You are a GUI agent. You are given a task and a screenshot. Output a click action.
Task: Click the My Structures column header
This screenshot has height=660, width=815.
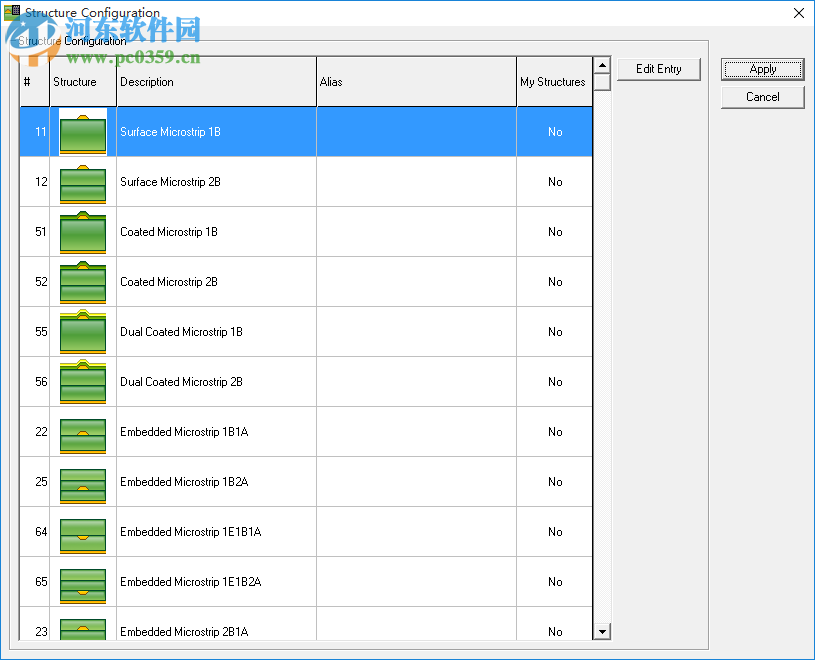555,82
